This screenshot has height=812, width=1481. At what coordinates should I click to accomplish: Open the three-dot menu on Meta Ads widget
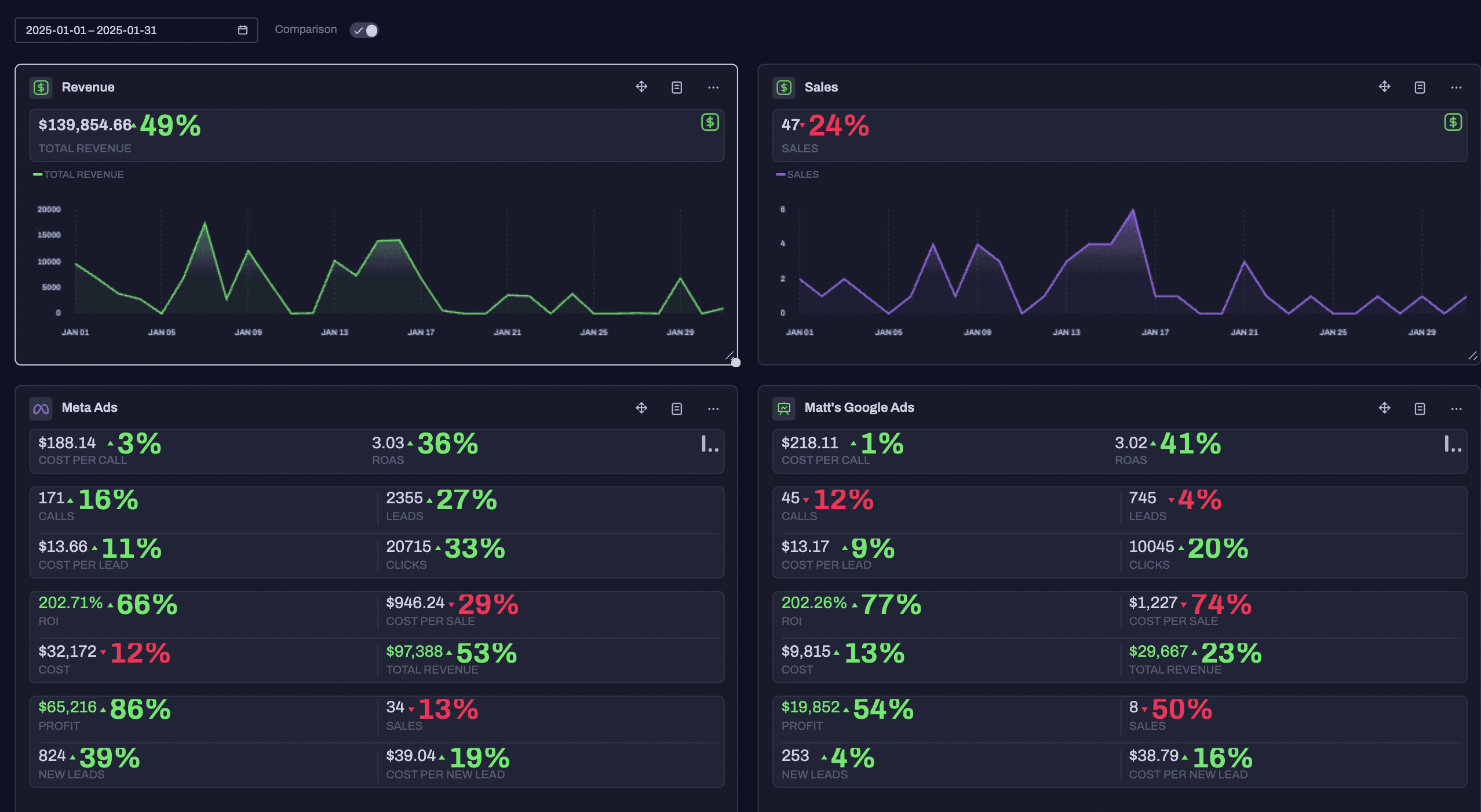(x=713, y=409)
